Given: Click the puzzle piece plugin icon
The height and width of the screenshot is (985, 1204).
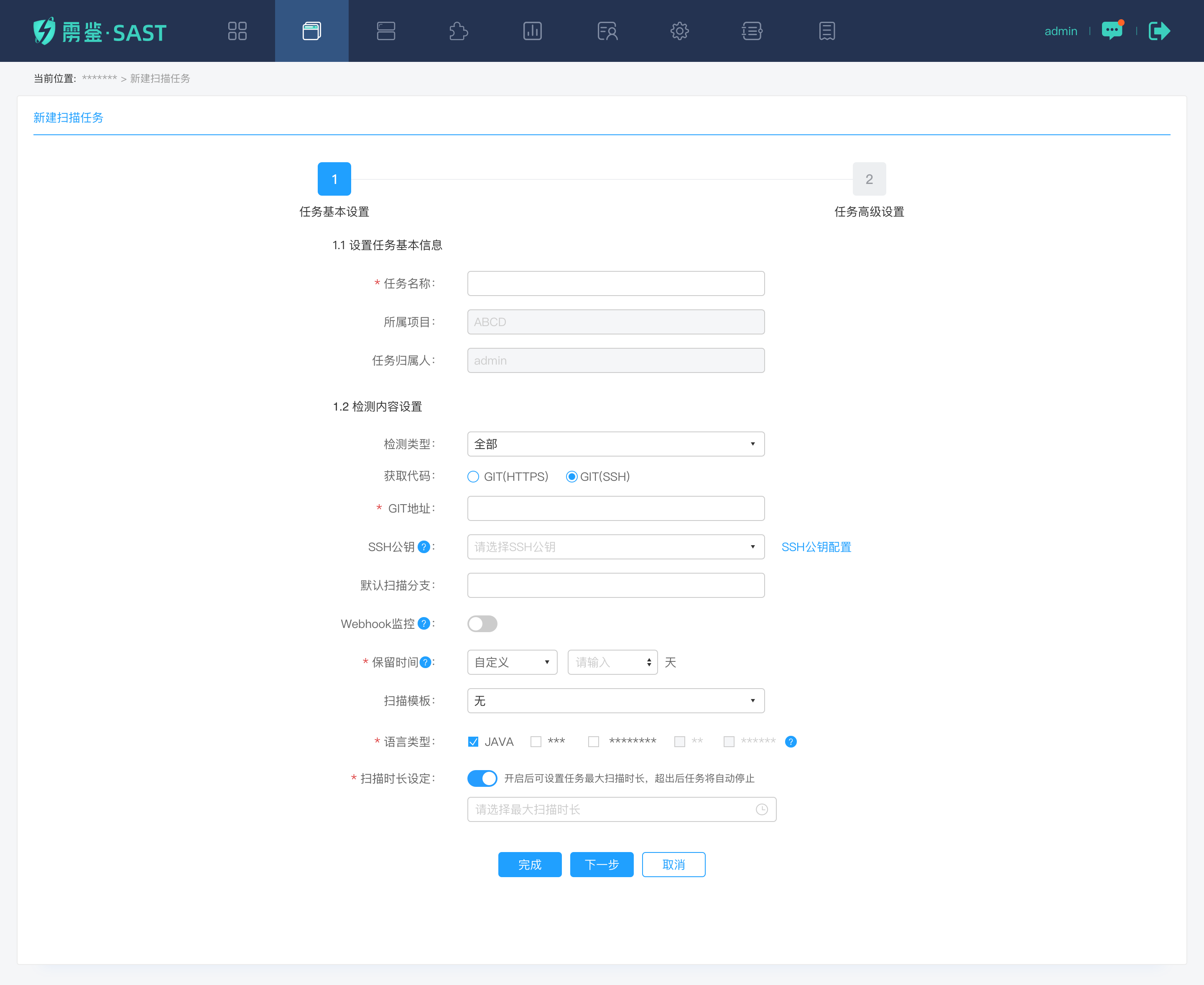Looking at the screenshot, I should coord(459,31).
